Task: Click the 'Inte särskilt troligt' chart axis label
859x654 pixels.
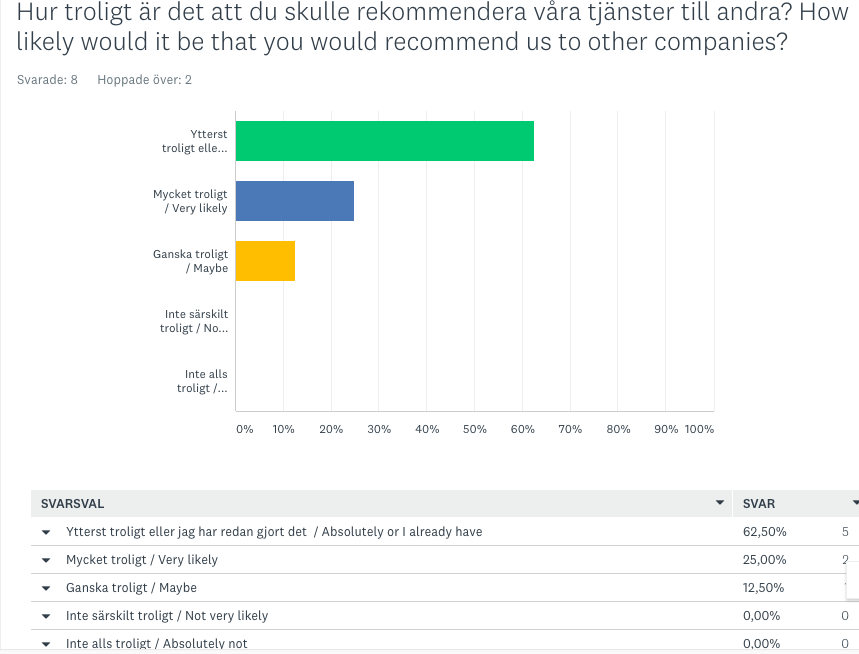Action: pos(195,321)
